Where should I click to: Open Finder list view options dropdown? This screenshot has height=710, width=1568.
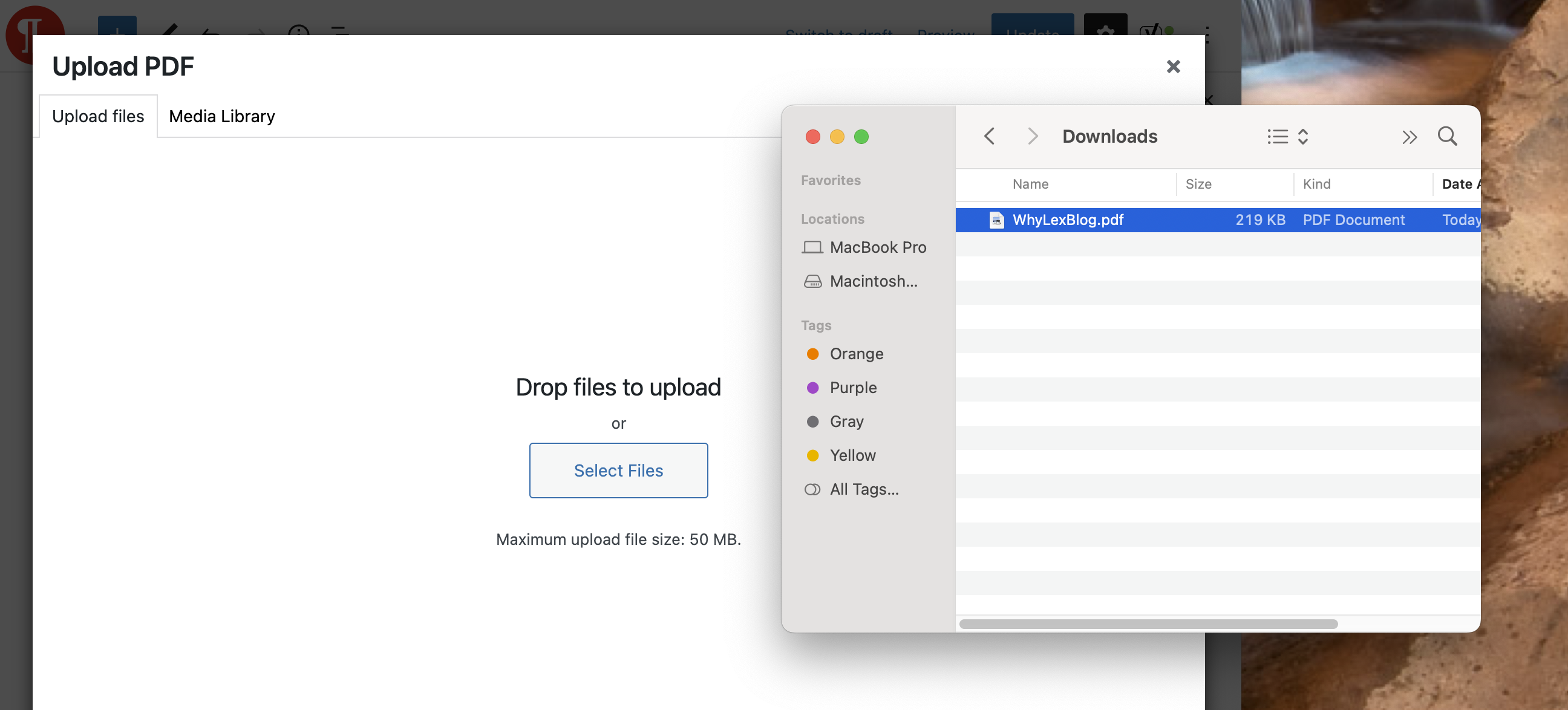pyautogui.click(x=1287, y=136)
